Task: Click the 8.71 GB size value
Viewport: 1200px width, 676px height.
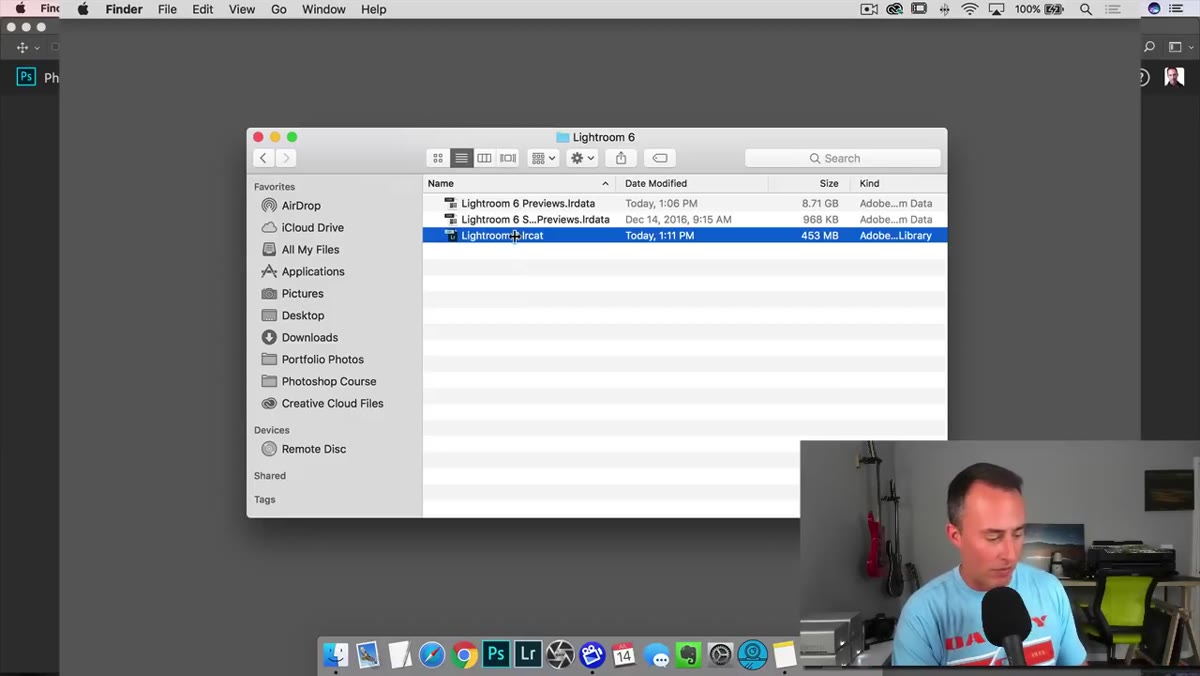Action: (x=819, y=203)
